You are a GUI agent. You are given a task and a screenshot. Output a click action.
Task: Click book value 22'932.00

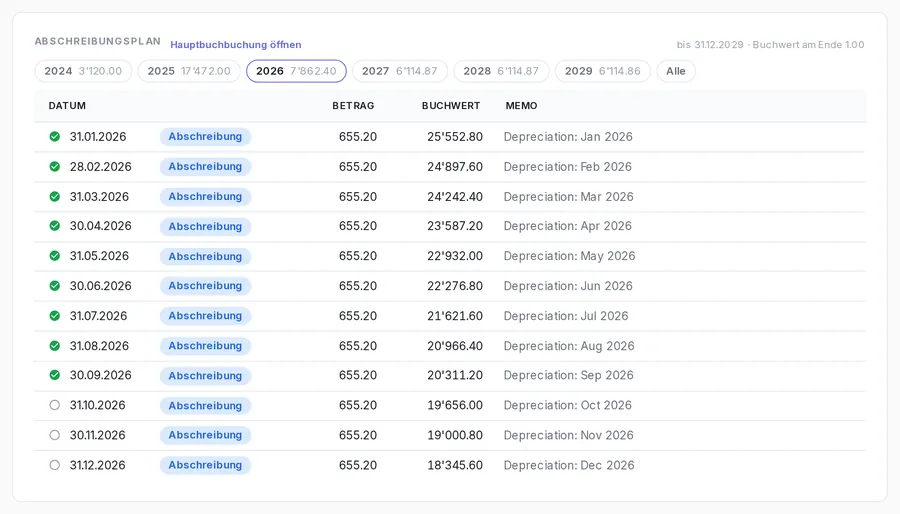click(x=455, y=256)
